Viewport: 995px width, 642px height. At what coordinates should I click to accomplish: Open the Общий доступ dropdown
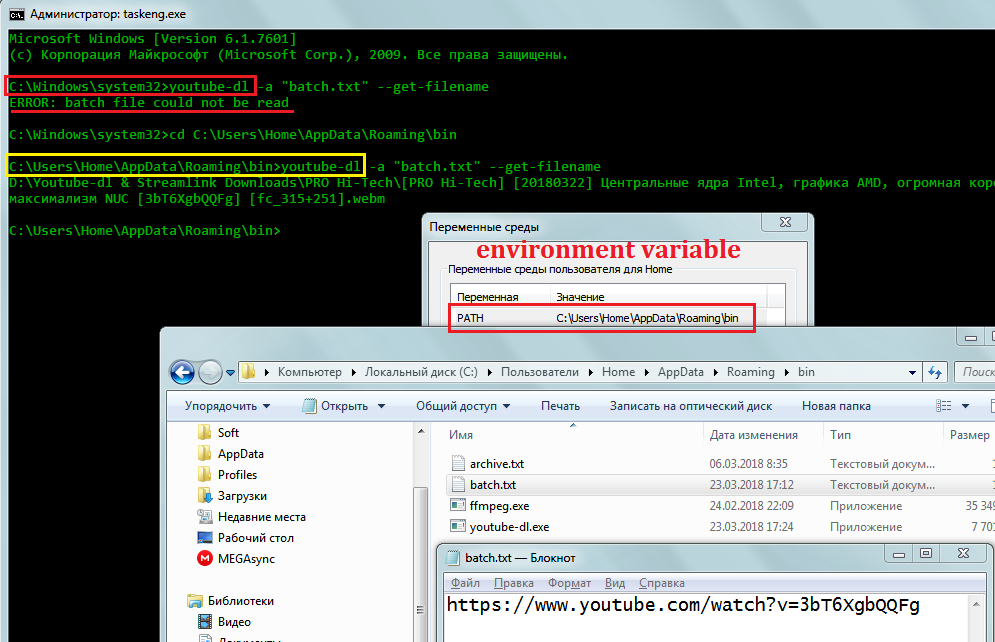463,406
